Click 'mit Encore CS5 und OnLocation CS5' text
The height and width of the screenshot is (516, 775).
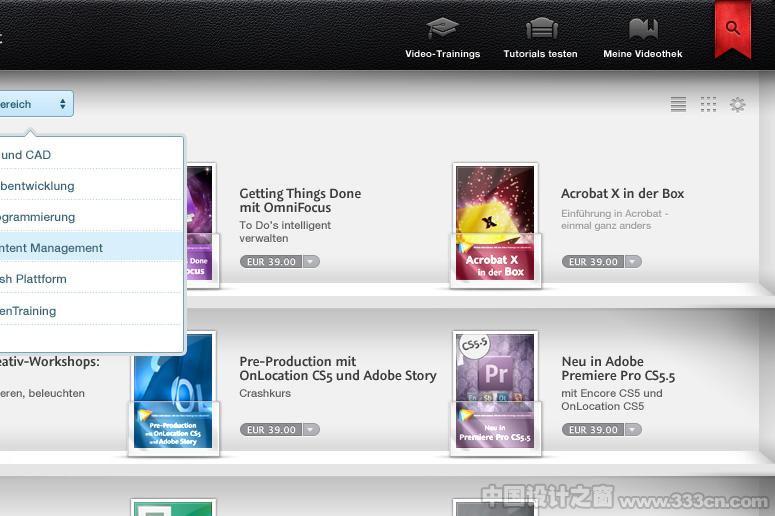(612, 399)
